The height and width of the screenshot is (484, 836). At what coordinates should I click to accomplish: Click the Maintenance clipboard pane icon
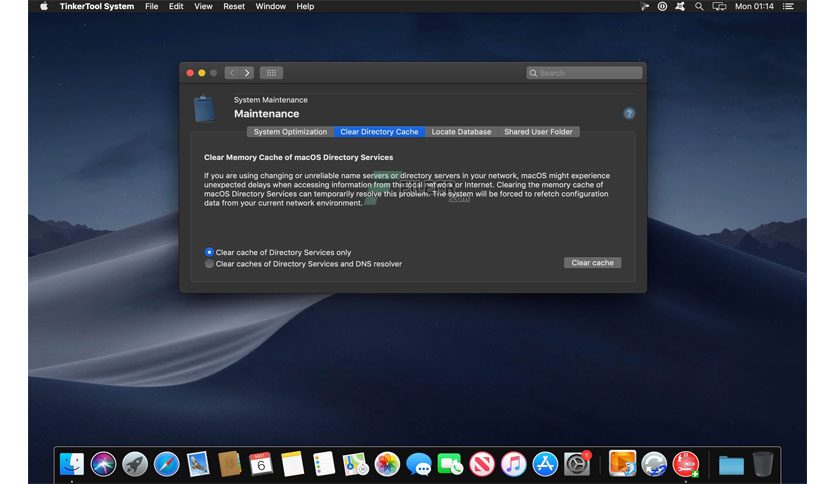pyautogui.click(x=204, y=108)
